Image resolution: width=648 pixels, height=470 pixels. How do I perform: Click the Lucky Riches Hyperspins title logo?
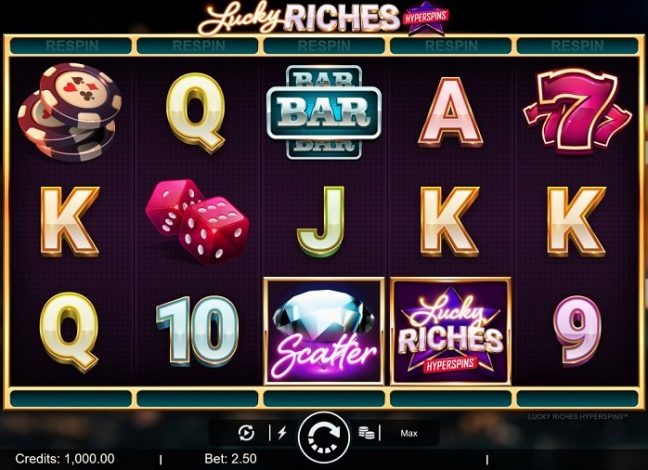click(324, 18)
